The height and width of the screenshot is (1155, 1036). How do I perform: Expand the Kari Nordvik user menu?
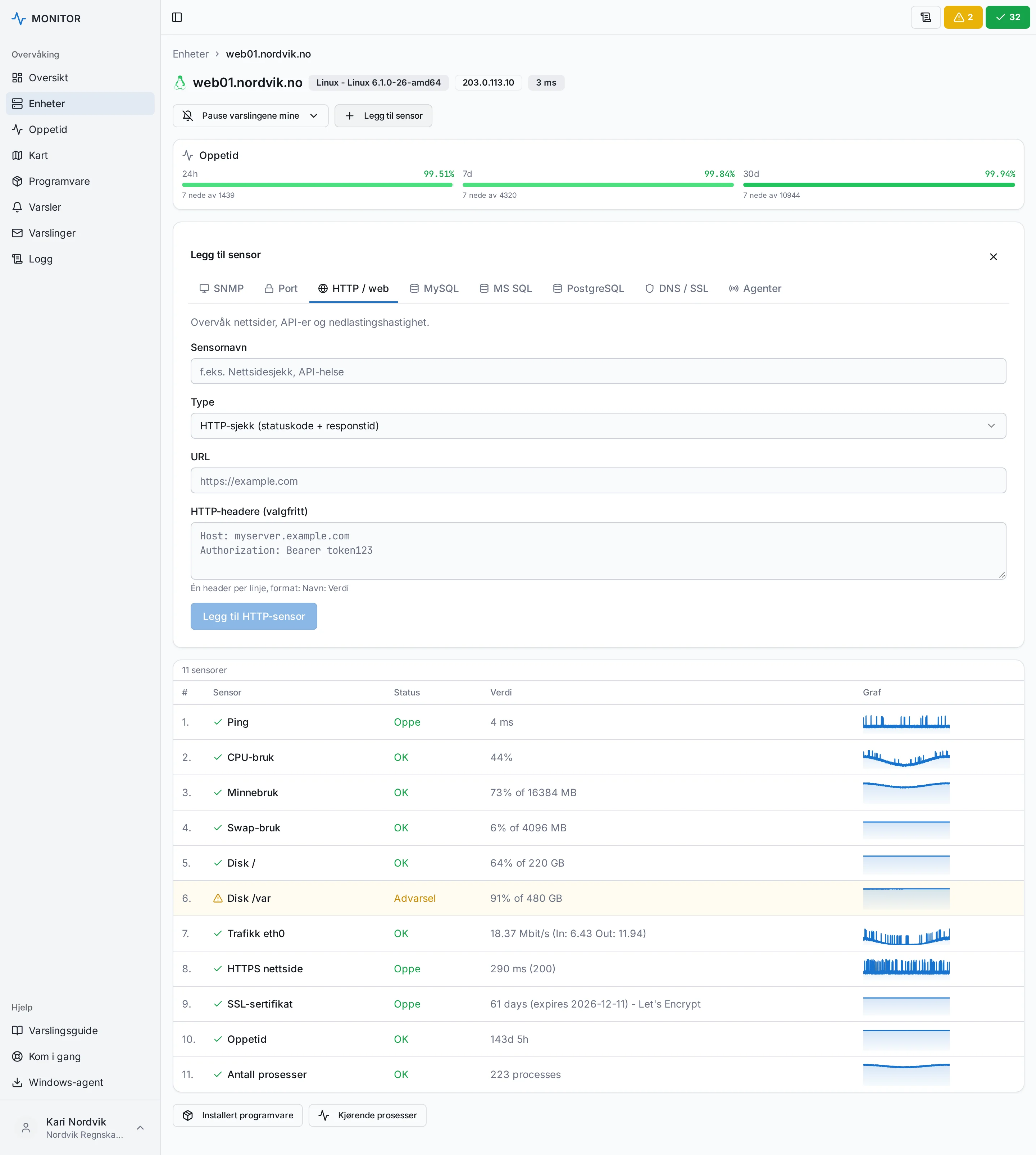(80, 1128)
